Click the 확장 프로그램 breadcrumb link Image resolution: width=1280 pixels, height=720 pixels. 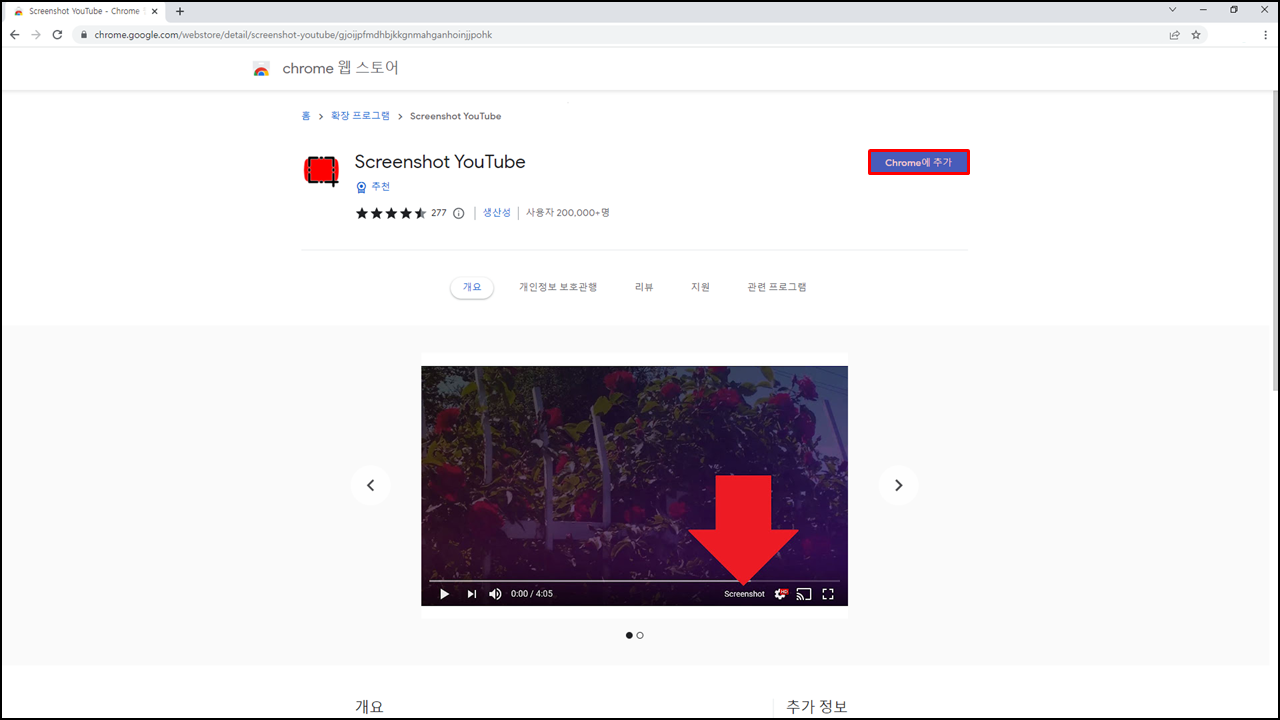361,116
